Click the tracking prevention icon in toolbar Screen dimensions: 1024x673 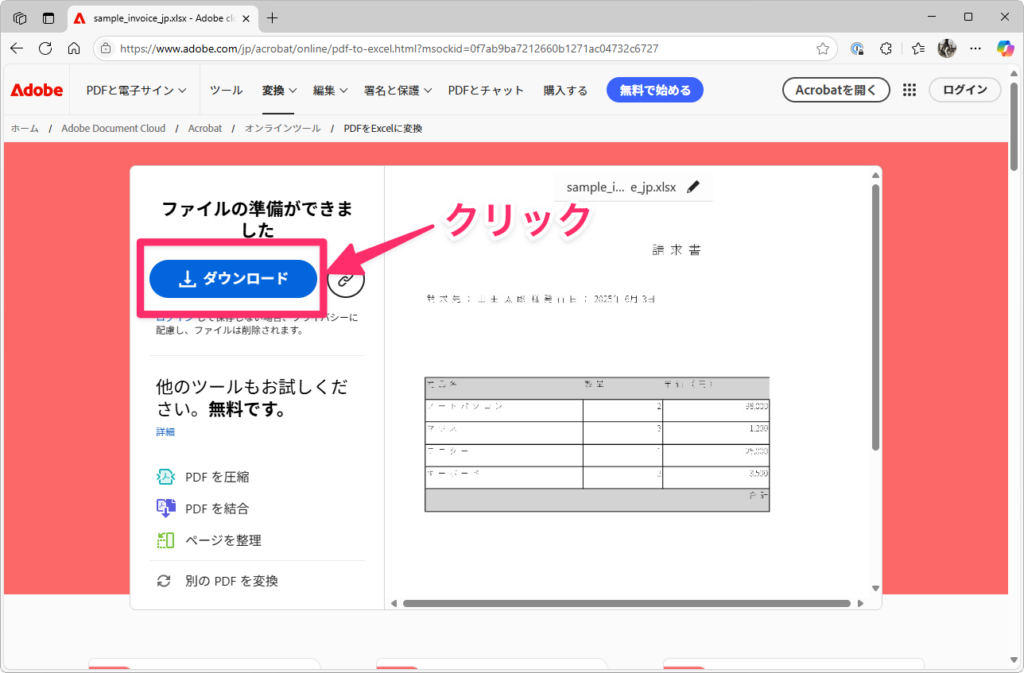tap(857, 48)
